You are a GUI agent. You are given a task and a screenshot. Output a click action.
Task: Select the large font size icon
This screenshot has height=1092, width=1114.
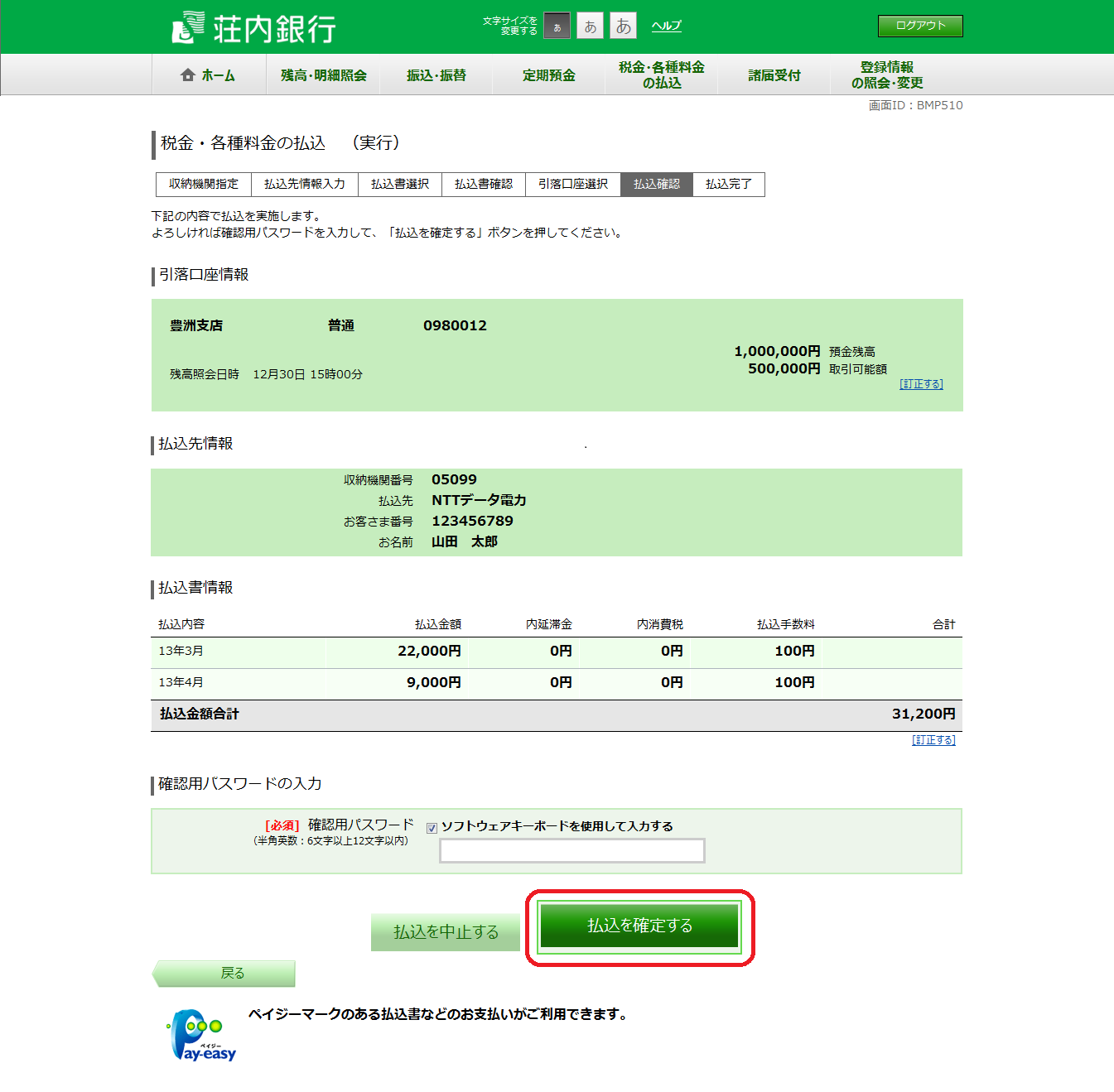tap(623, 26)
